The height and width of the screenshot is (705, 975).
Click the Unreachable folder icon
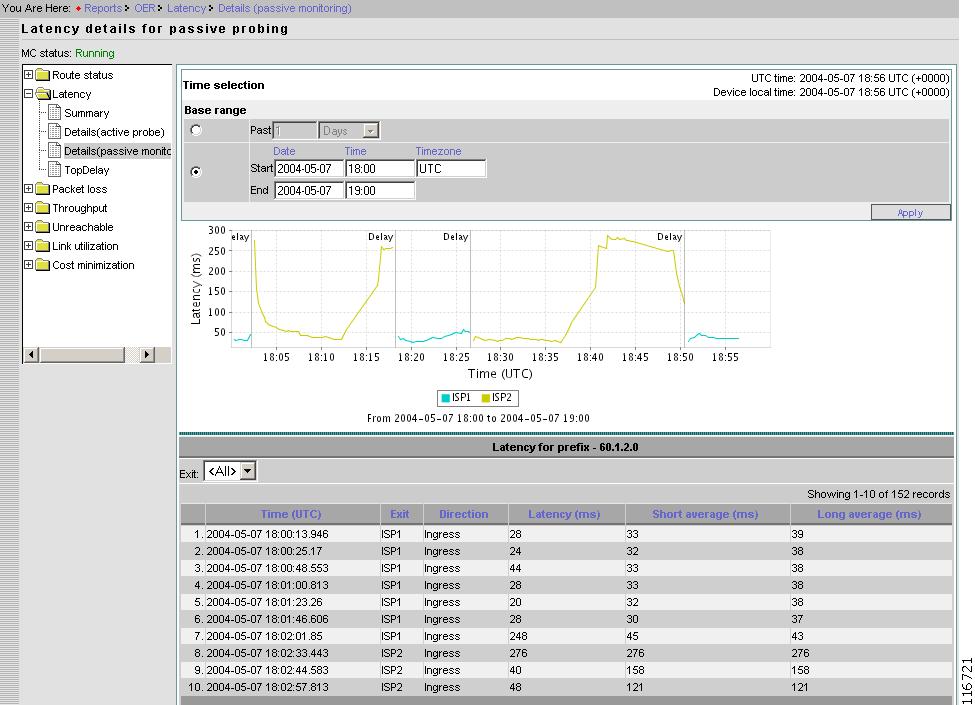[43, 227]
